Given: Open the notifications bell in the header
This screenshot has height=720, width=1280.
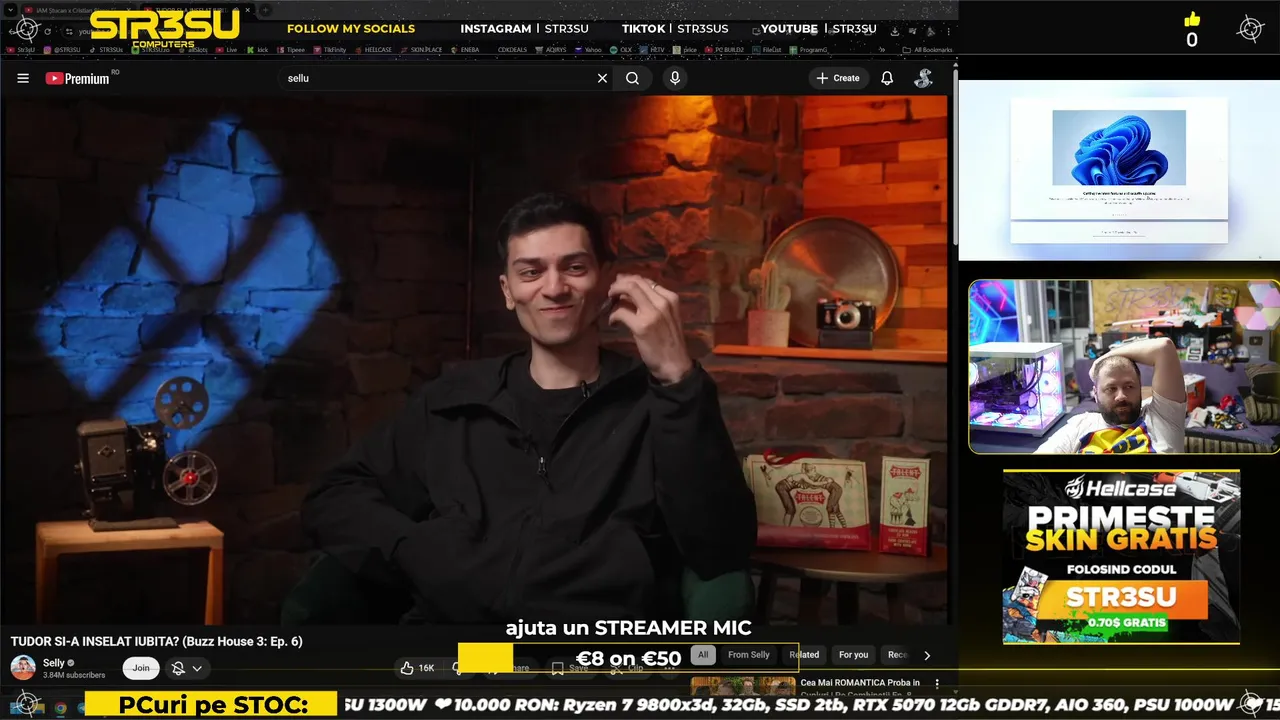Looking at the screenshot, I should pos(887,78).
